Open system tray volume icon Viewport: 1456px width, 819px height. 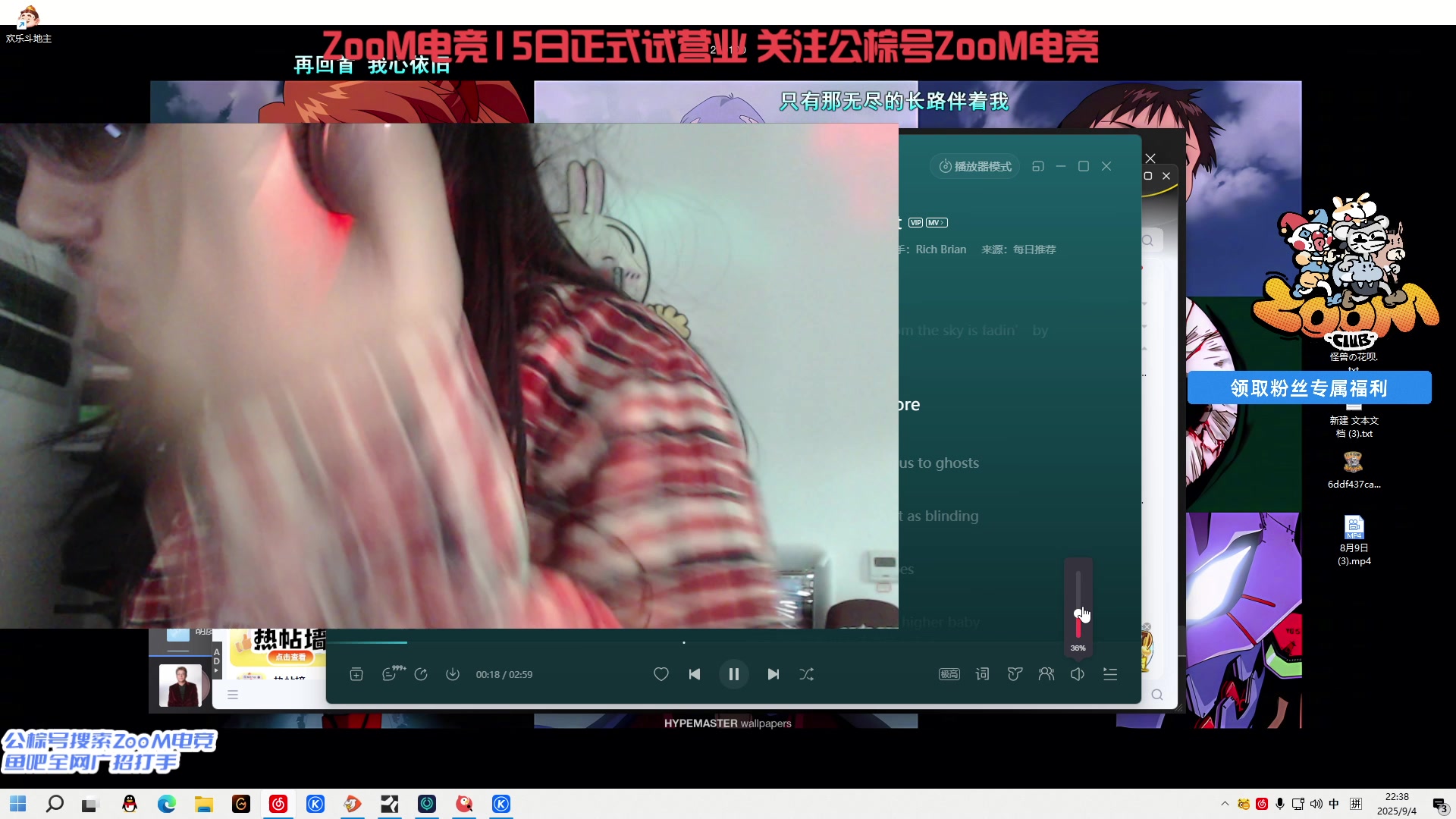click(1316, 804)
